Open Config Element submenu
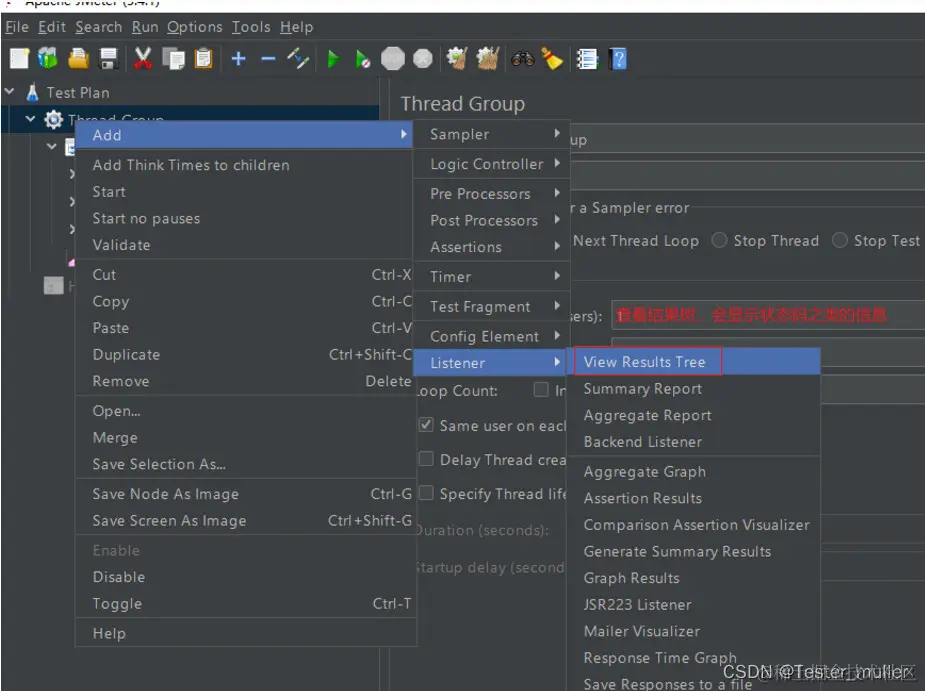The image size is (925, 691). click(492, 336)
